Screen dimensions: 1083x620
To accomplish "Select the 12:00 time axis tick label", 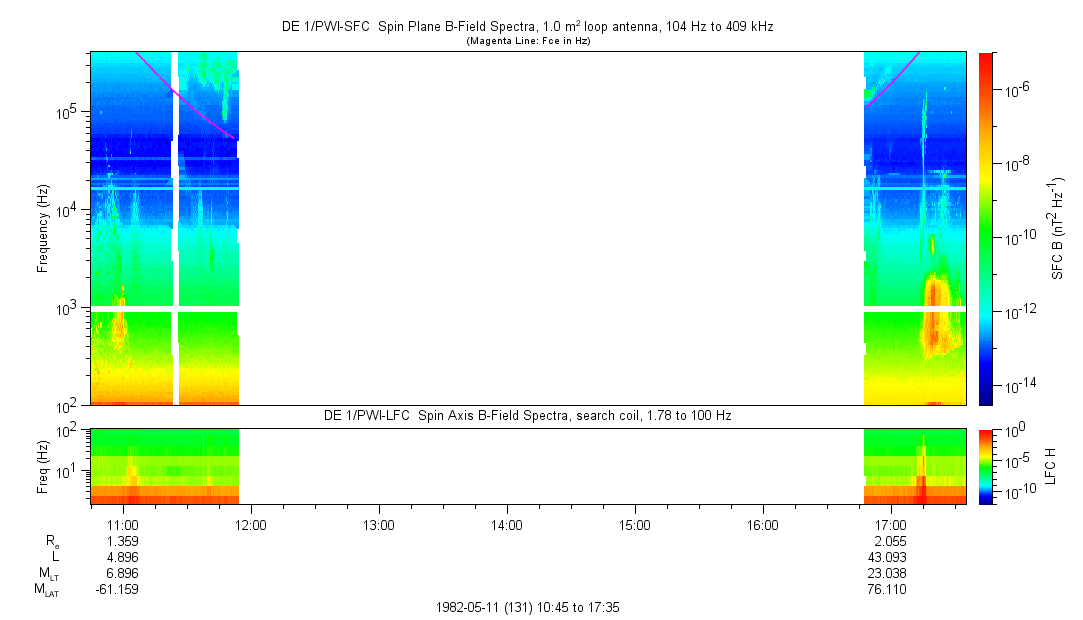I will [x=250, y=524].
